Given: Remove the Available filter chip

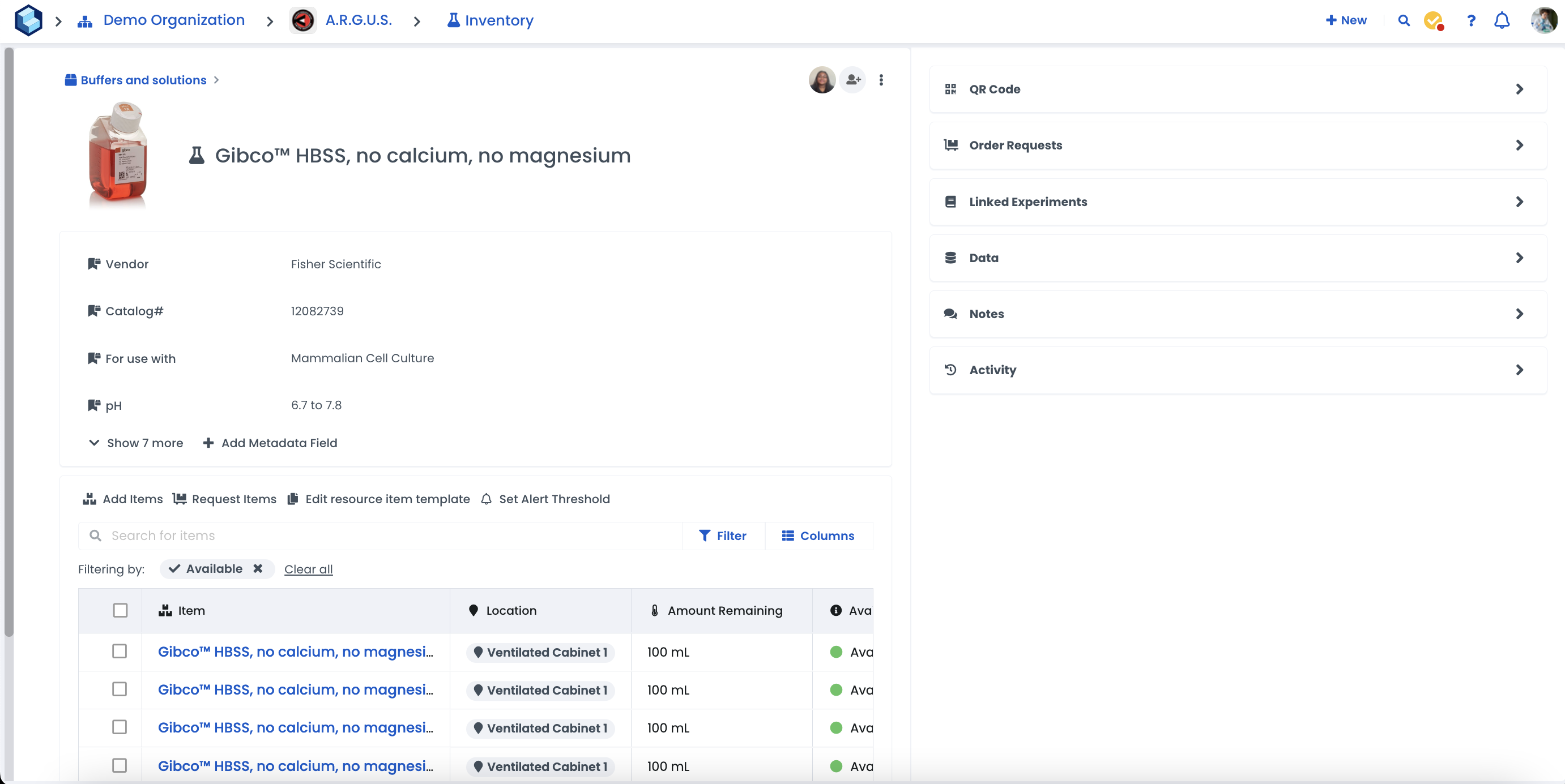Looking at the screenshot, I should [x=258, y=568].
